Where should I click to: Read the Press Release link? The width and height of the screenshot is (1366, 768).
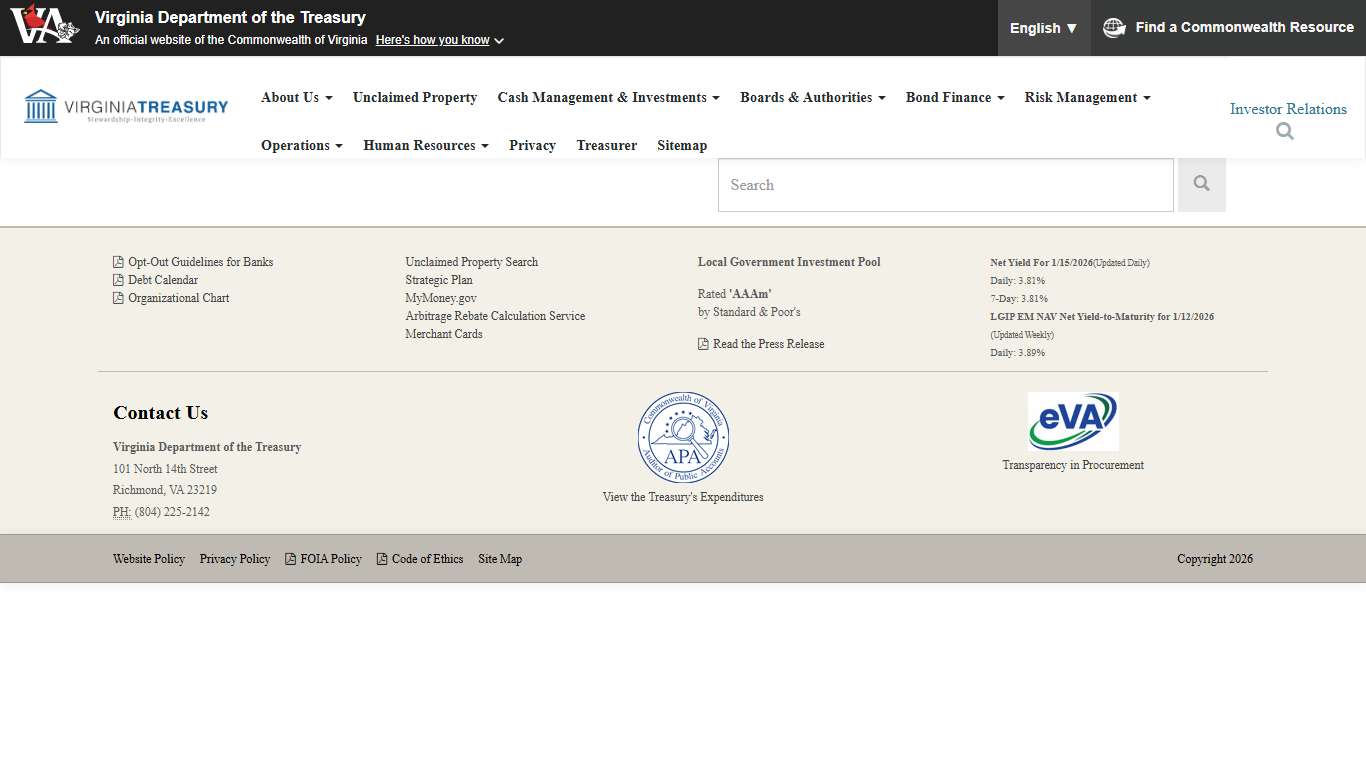coord(768,344)
